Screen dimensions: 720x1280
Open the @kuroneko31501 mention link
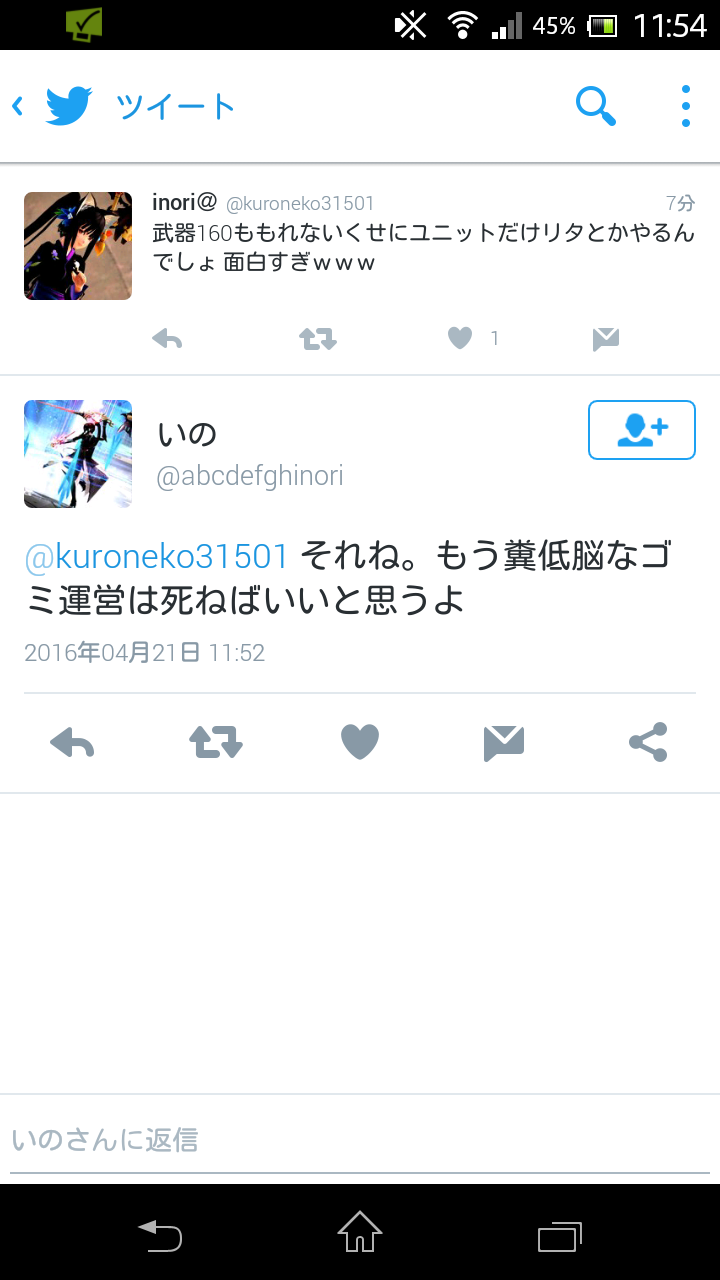coord(156,556)
